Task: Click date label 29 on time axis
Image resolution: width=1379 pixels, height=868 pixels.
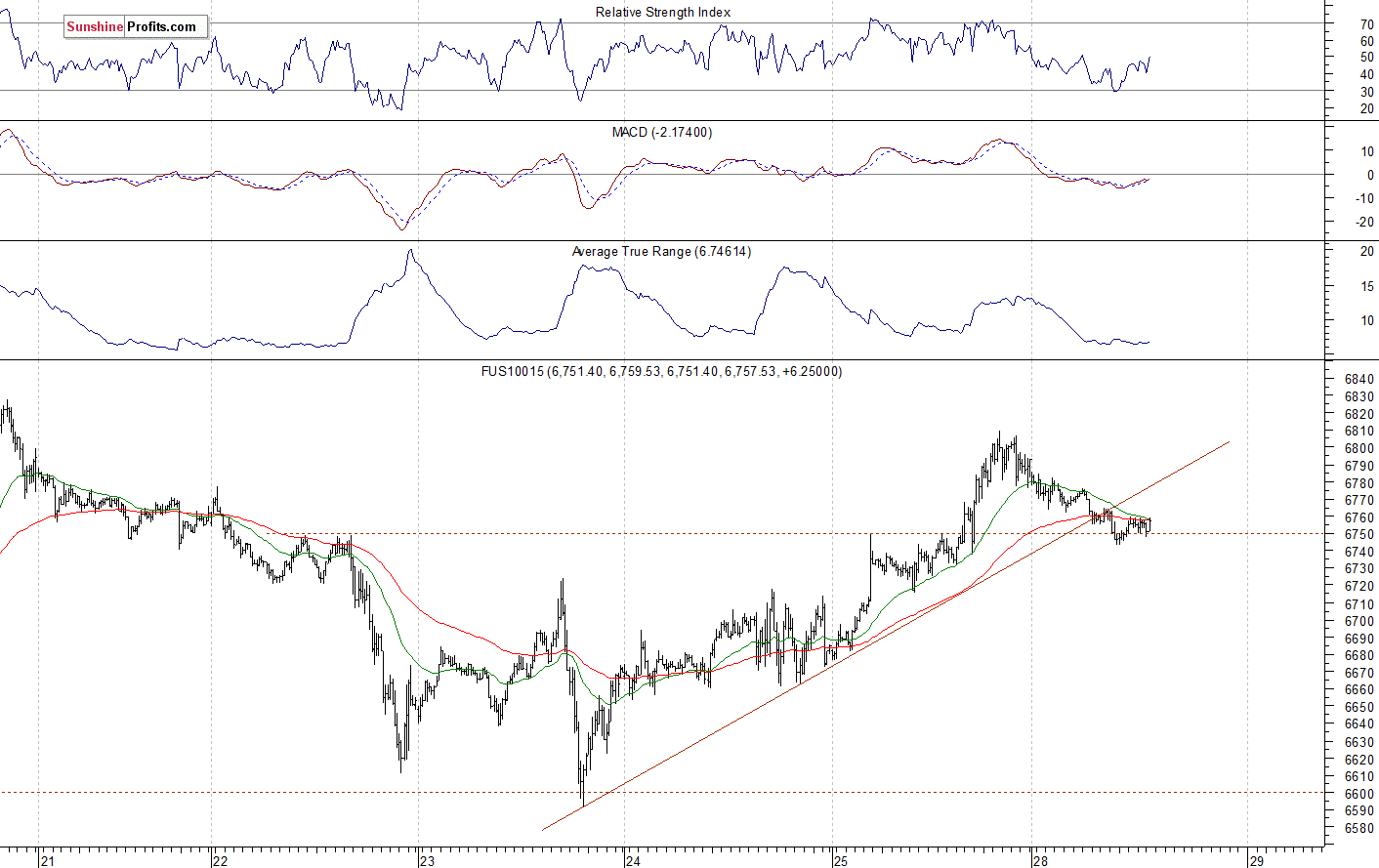Action: pos(1257,860)
